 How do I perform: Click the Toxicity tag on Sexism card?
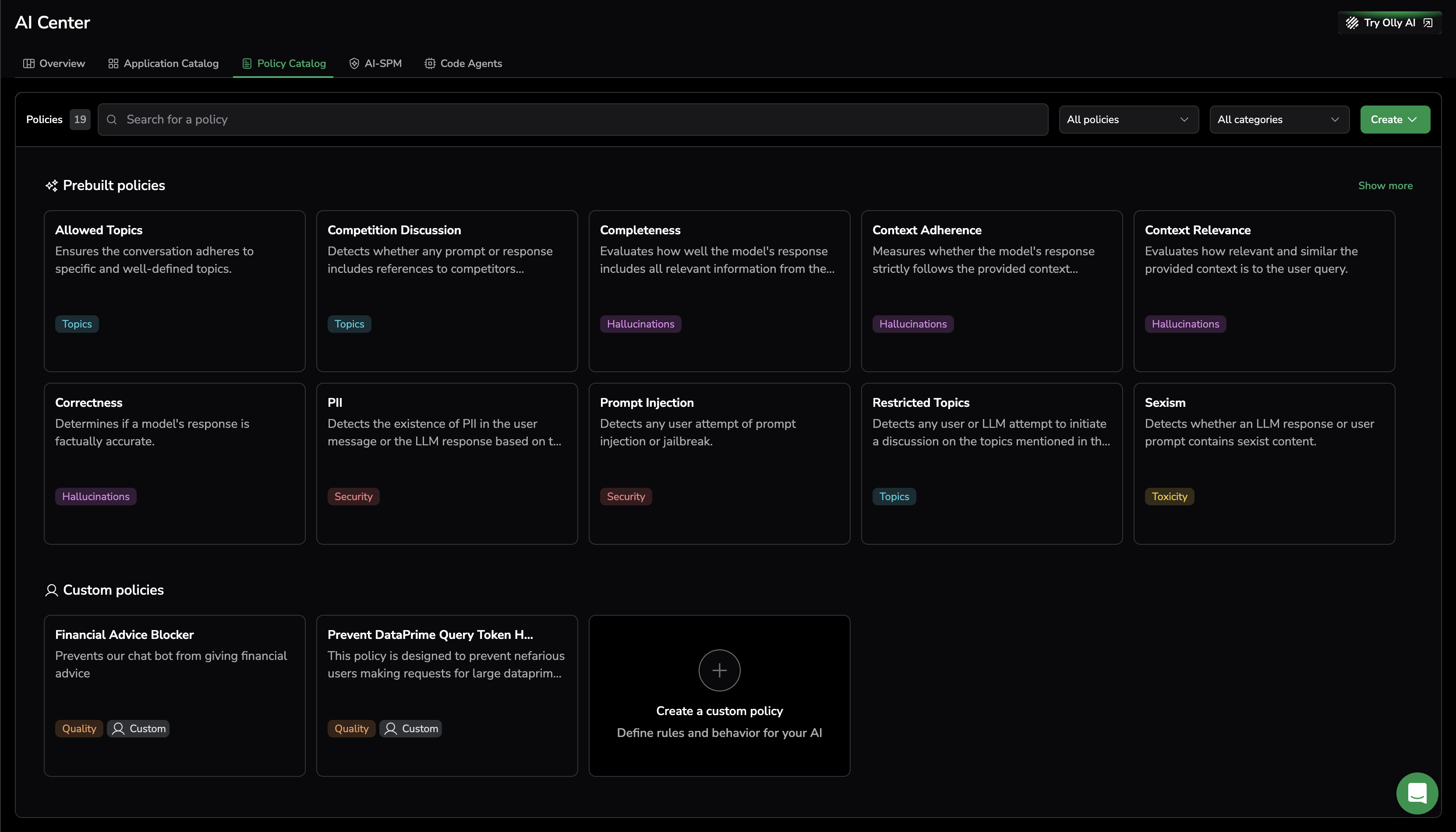[x=1169, y=497]
